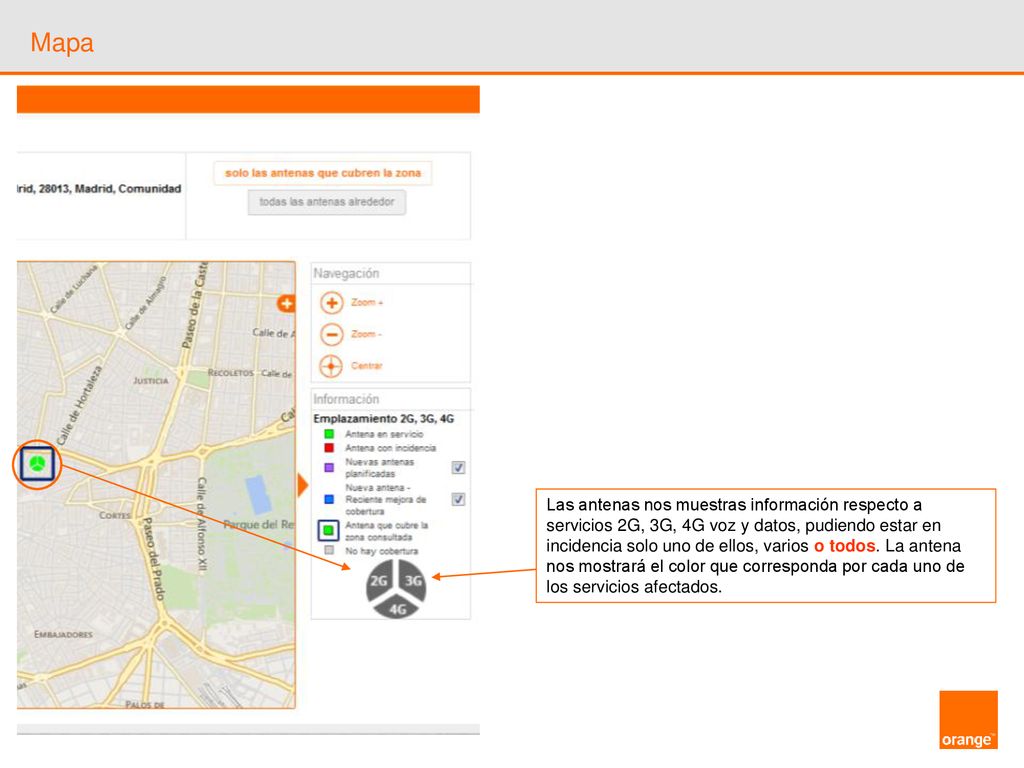Image resolution: width=1024 pixels, height=768 pixels.
Task: Click the 'Navegación' panel header
Action: click(x=346, y=274)
